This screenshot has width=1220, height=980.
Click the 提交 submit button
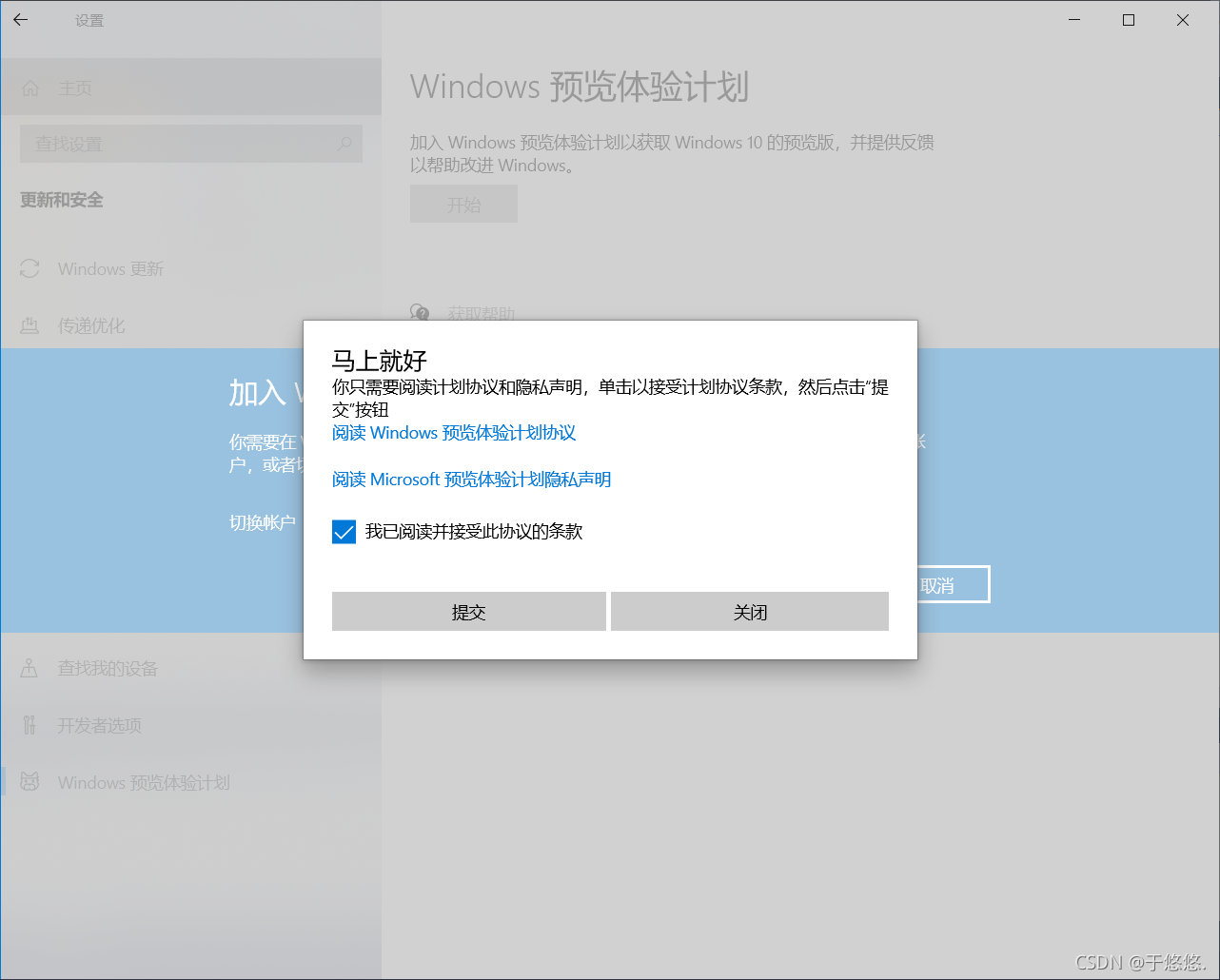[468, 612]
